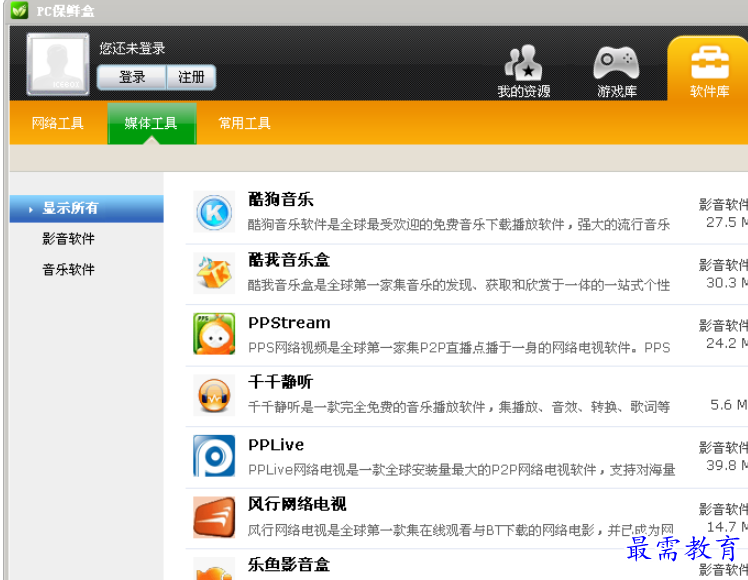Click the PPLive网络电视 description text
748x580 pixels.
(461, 470)
